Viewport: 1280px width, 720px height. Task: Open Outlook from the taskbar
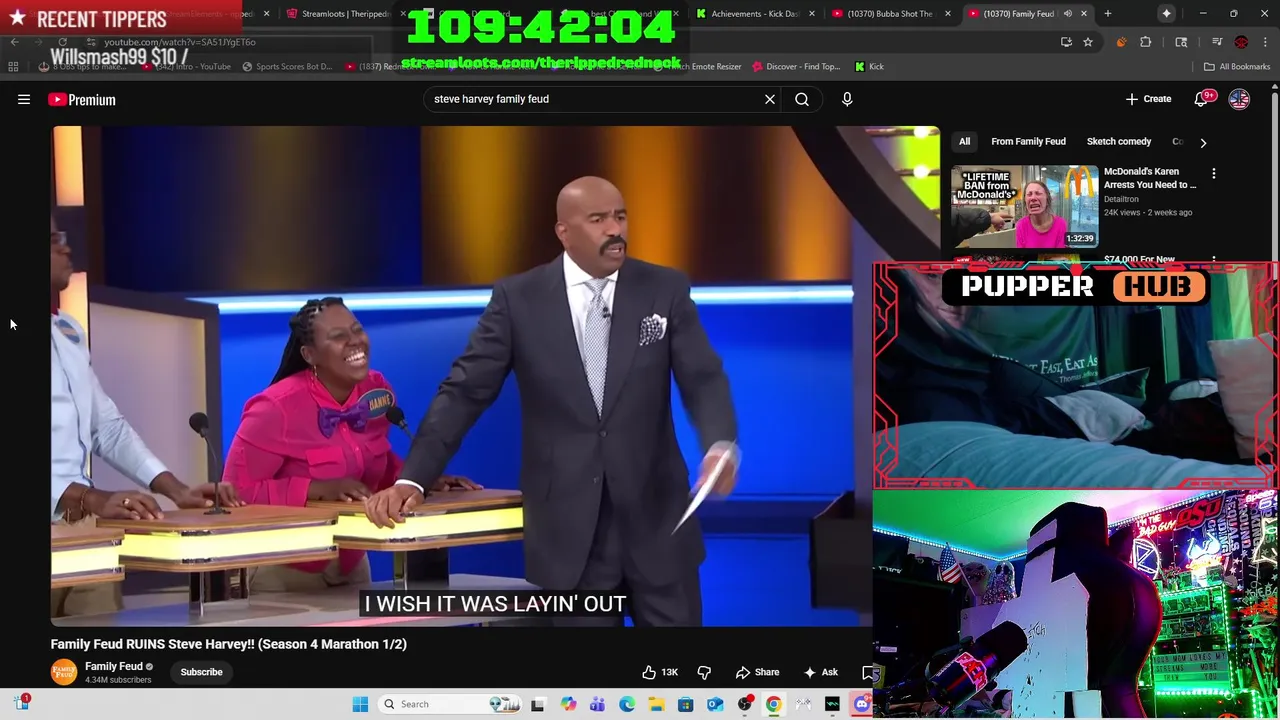(x=715, y=704)
